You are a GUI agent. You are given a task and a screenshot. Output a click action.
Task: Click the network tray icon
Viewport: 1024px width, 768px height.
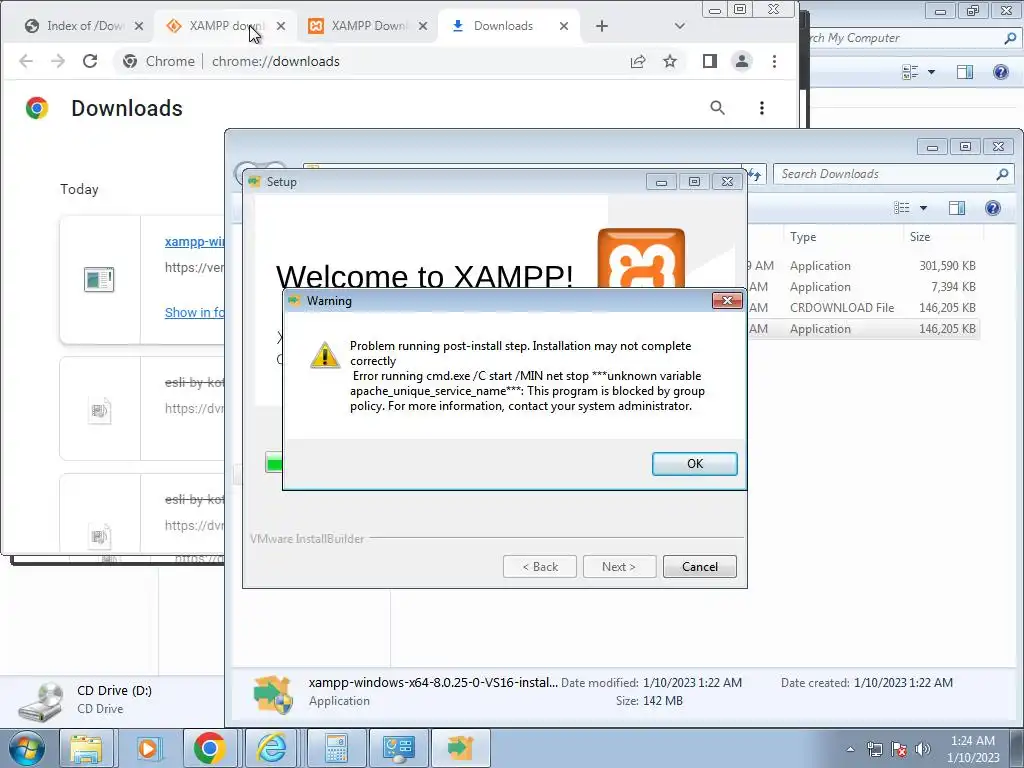pyautogui.click(x=874, y=749)
